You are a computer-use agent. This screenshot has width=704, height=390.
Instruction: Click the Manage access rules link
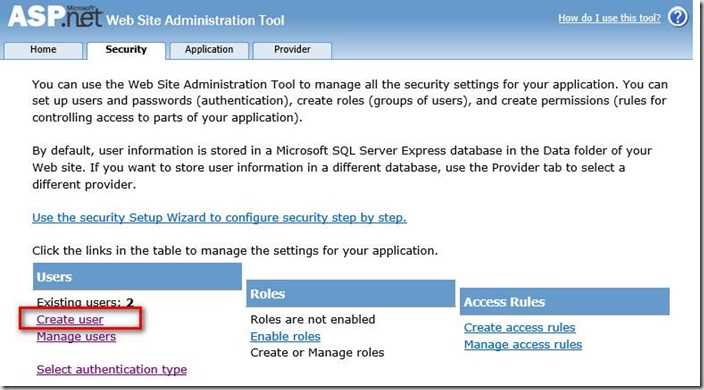pos(523,345)
